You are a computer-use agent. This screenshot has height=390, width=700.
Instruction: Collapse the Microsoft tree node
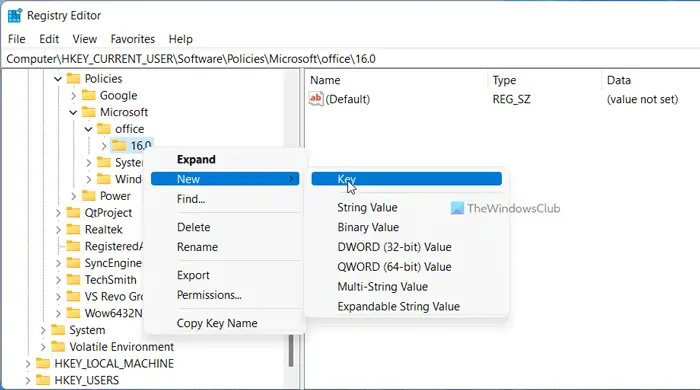pos(73,112)
